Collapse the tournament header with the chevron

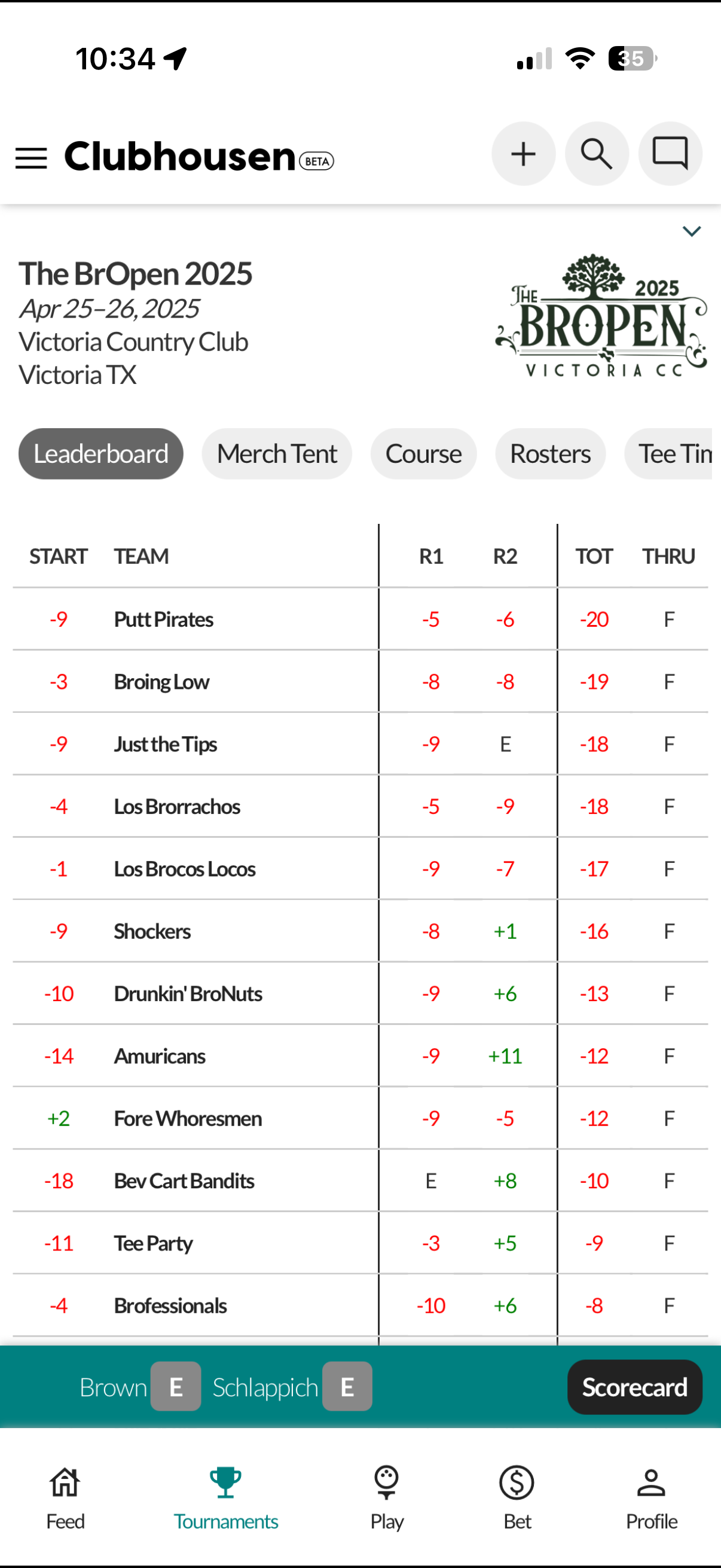(x=691, y=231)
